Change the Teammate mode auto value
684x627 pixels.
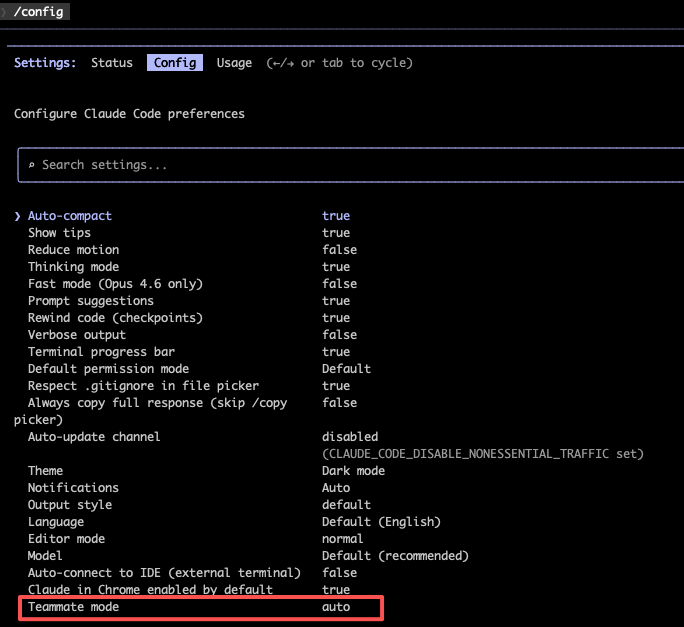(x=336, y=607)
